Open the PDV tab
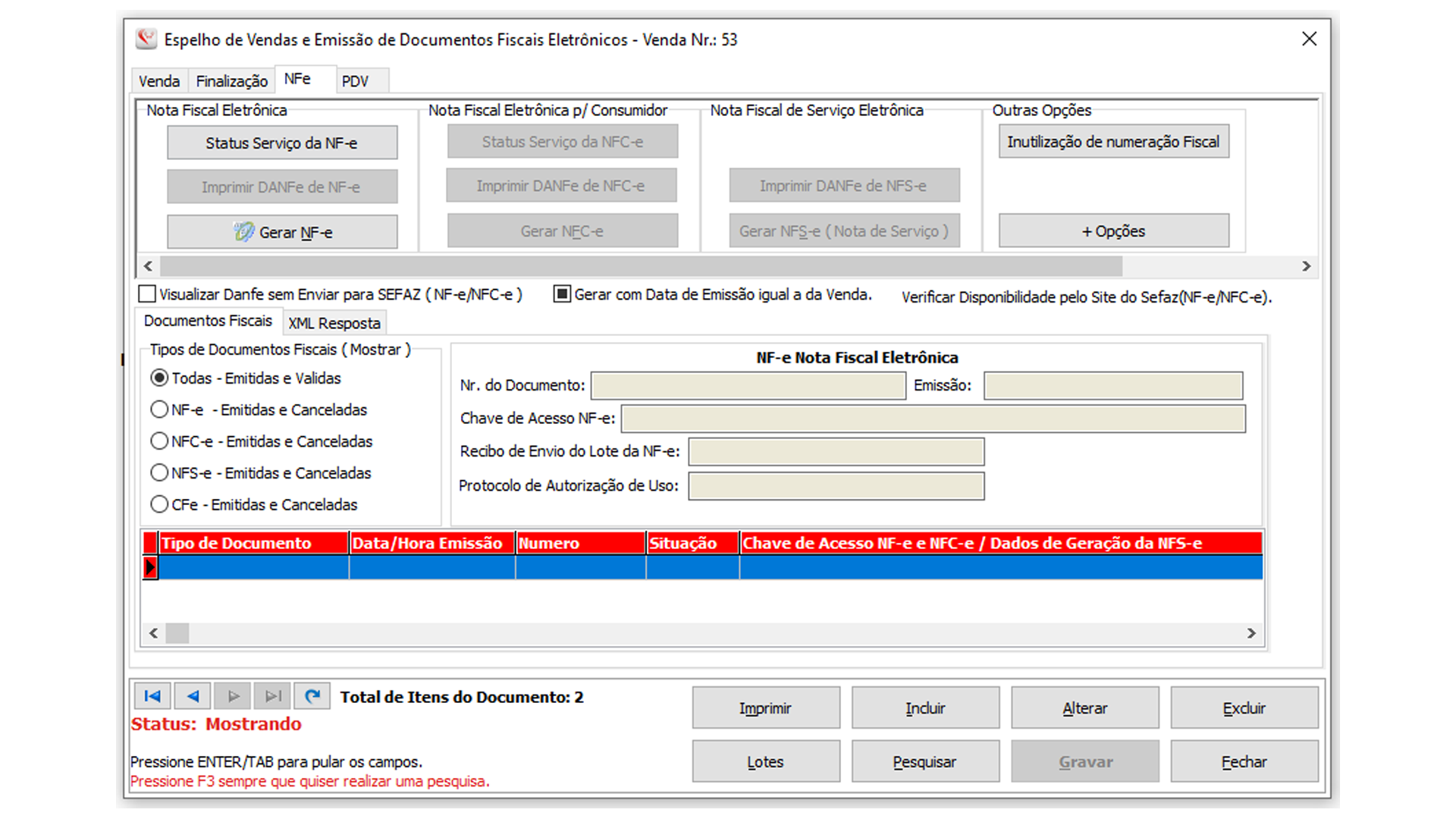This screenshot has height=819, width=1456. click(x=361, y=81)
